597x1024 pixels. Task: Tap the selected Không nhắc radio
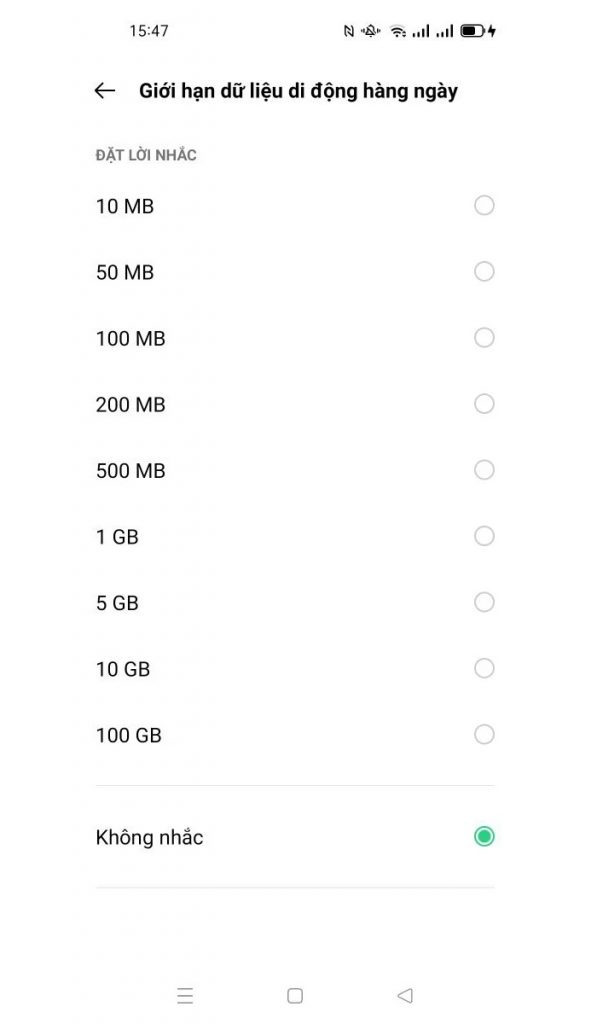484,837
